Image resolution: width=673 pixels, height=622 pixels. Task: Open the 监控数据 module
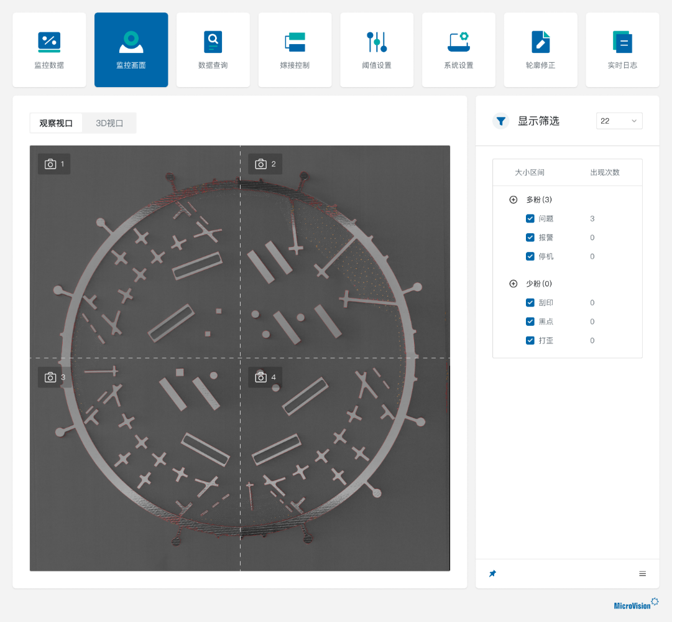[49, 50]
